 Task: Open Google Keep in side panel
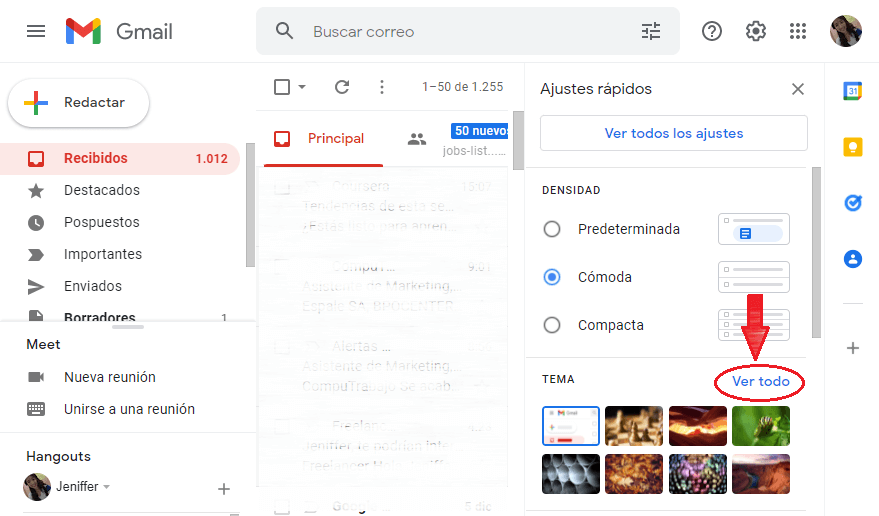(x=852, y=147)
